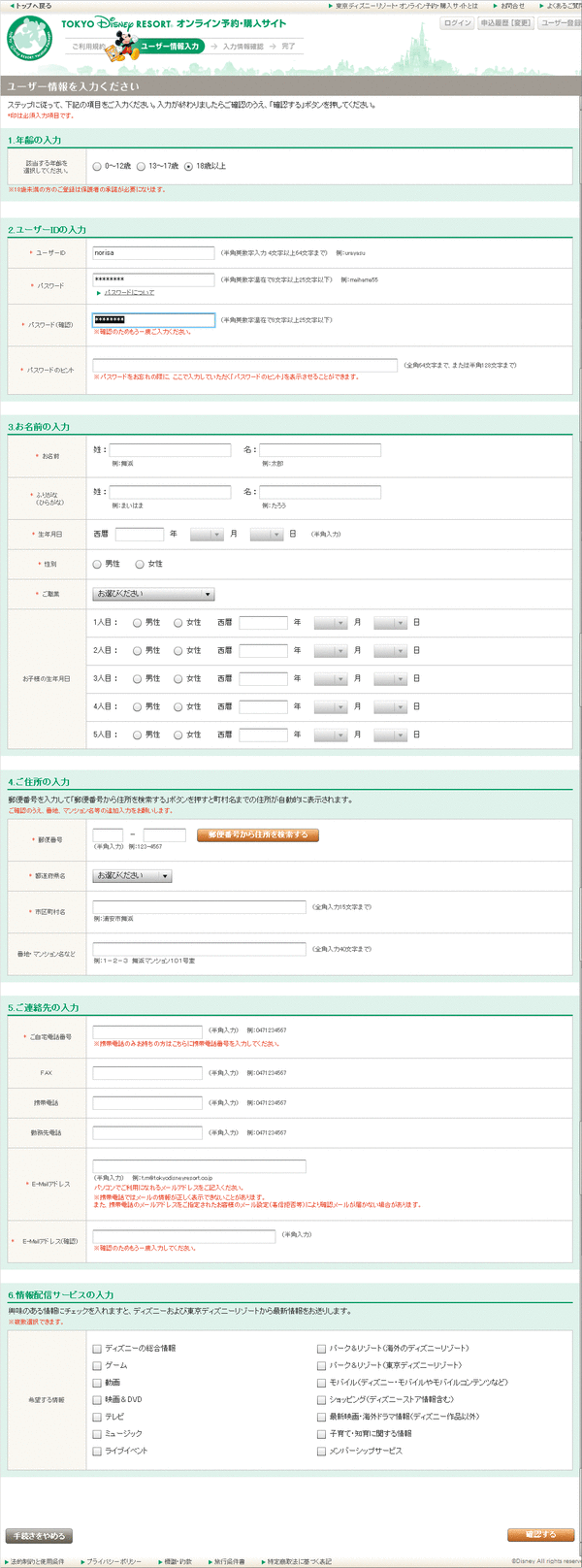Click the 携帯電話 input field

point(147,1103)
